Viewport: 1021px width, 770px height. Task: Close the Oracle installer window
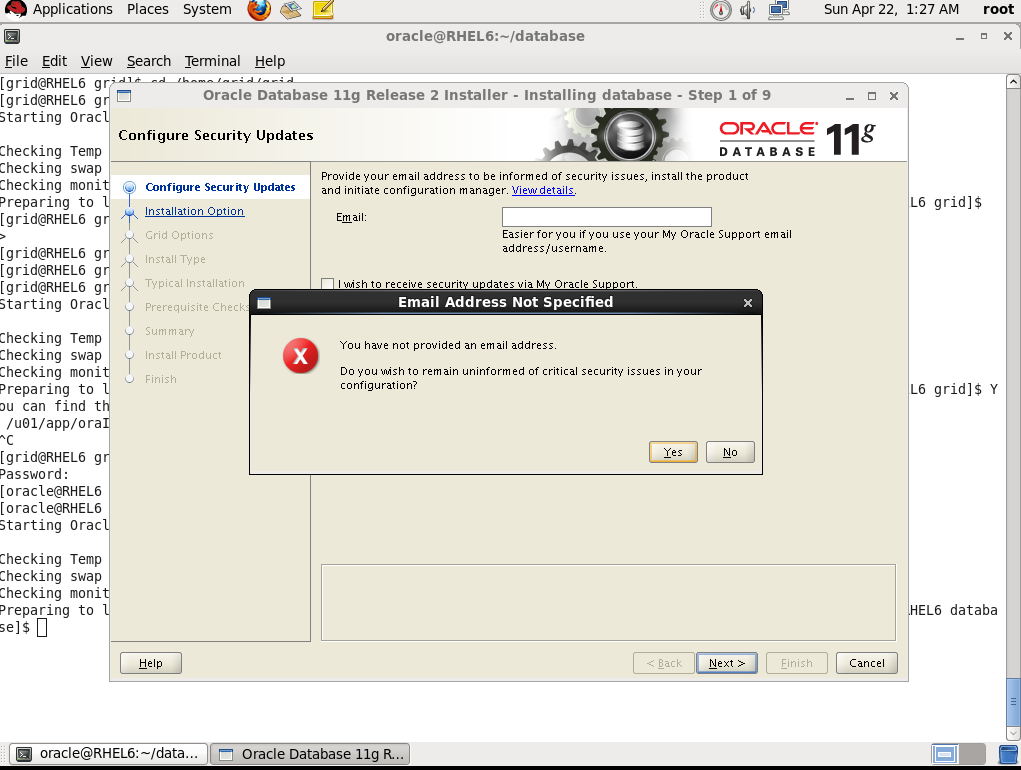(894, 96)
